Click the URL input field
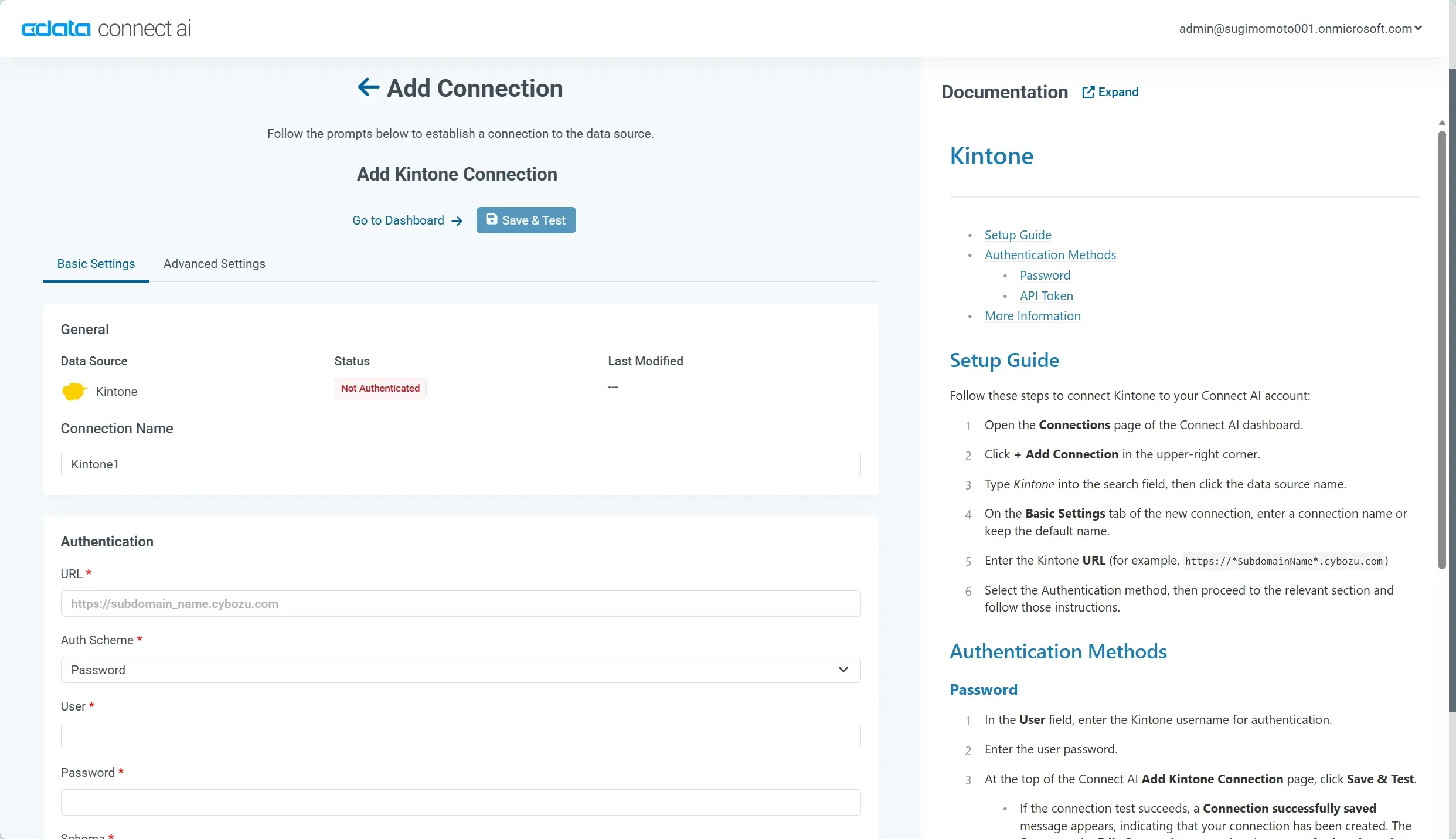The image size is (1456, 839). (461, 603)
